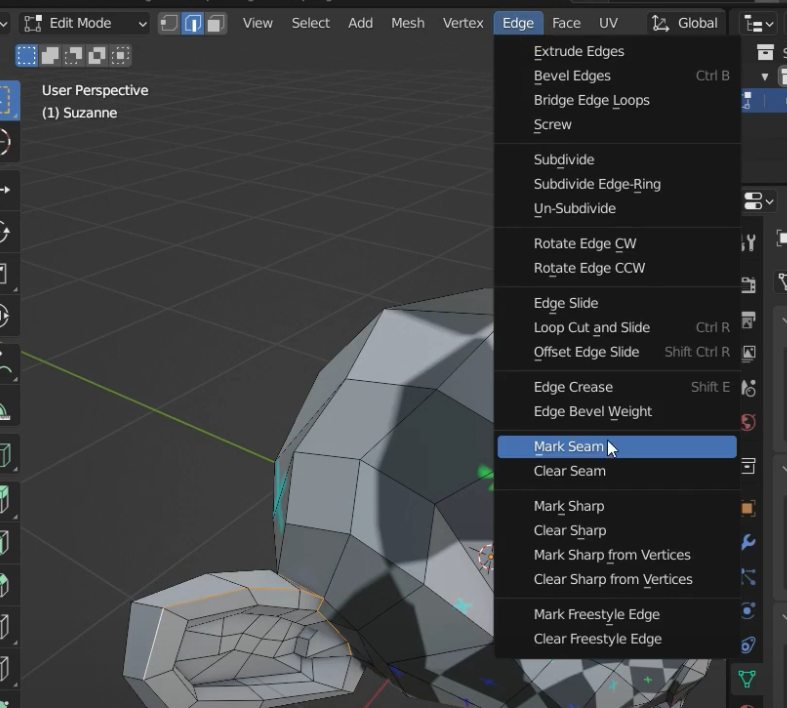The width and height of the screenshot is (787, 708).
Task: Open the World properties tab
Action: click(748, 421)
